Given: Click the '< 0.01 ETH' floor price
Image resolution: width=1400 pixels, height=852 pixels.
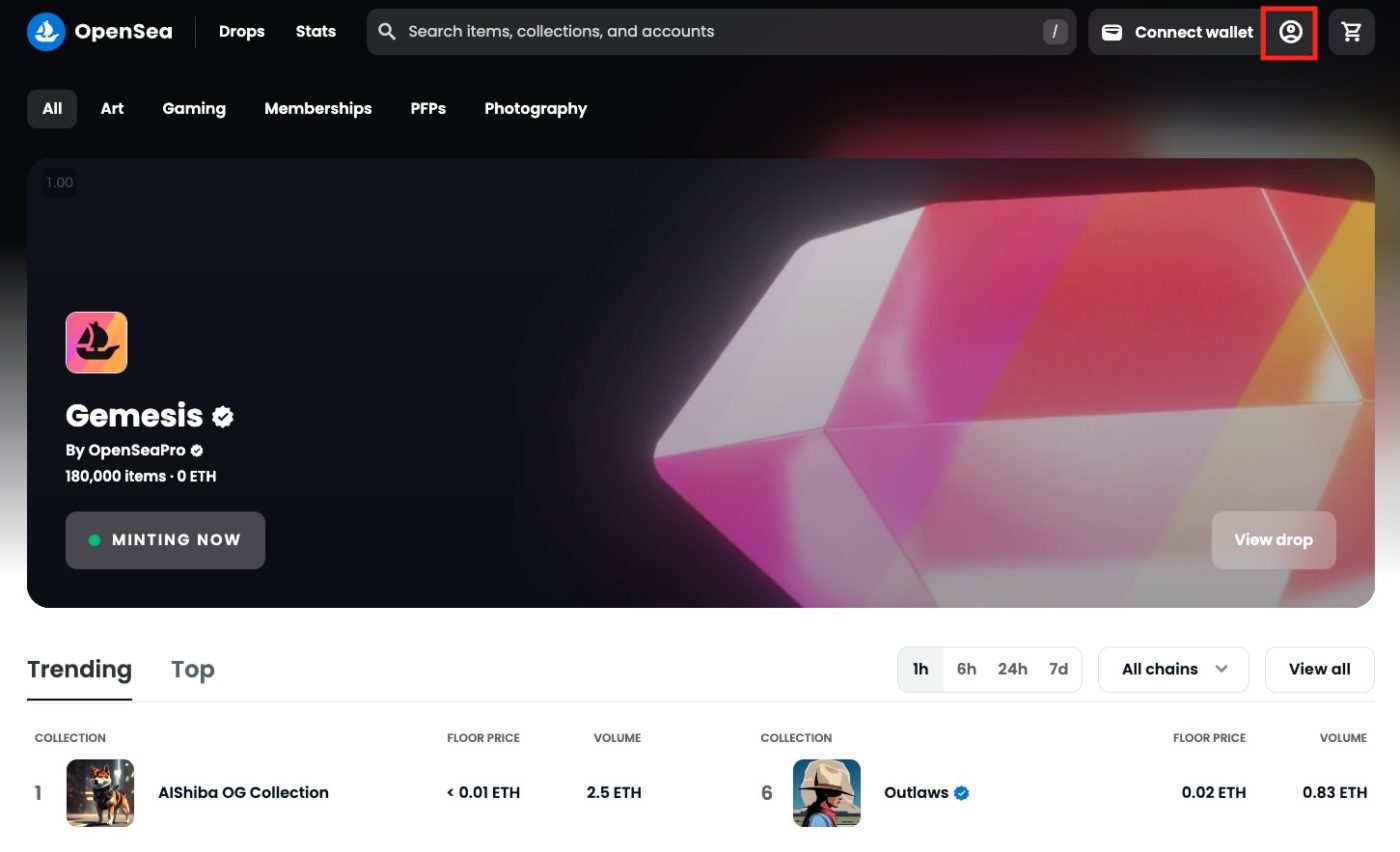Looking at the screenshot, I should pos(483,793).
